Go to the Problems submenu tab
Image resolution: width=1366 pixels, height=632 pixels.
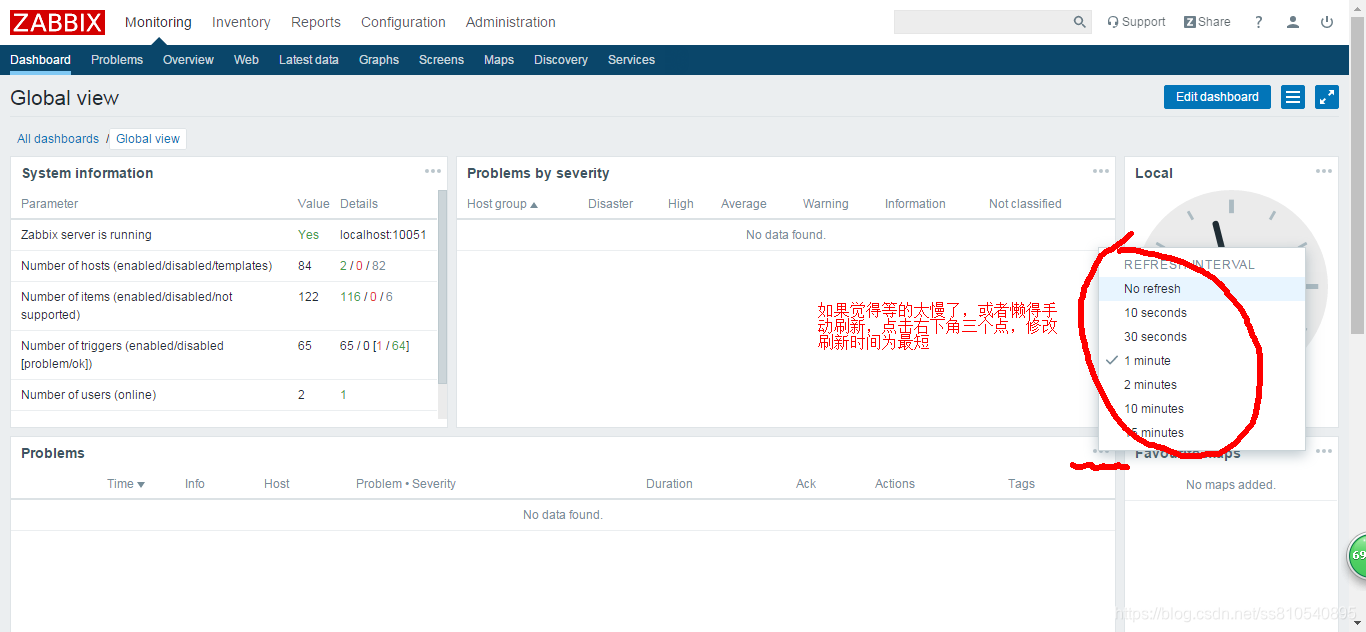[x=117, y=60]
